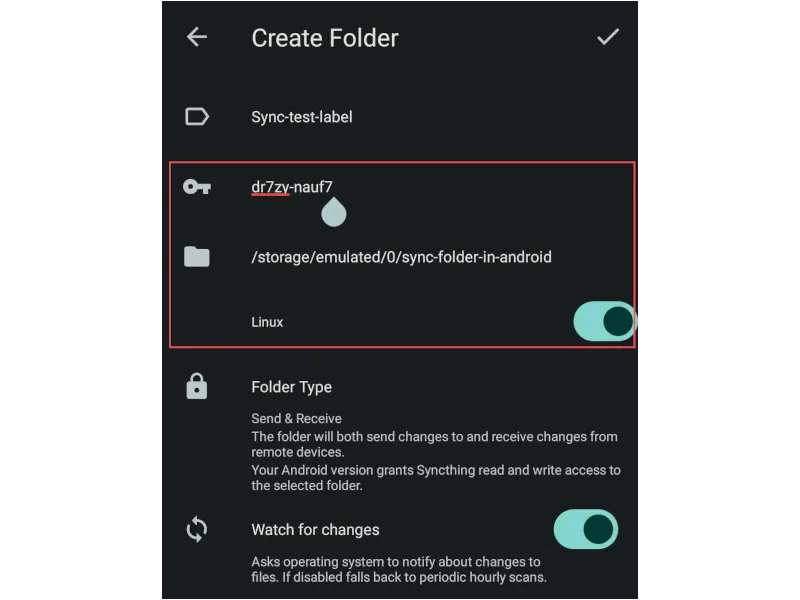Toggle sharing with the Linux device

coord(605,321)
